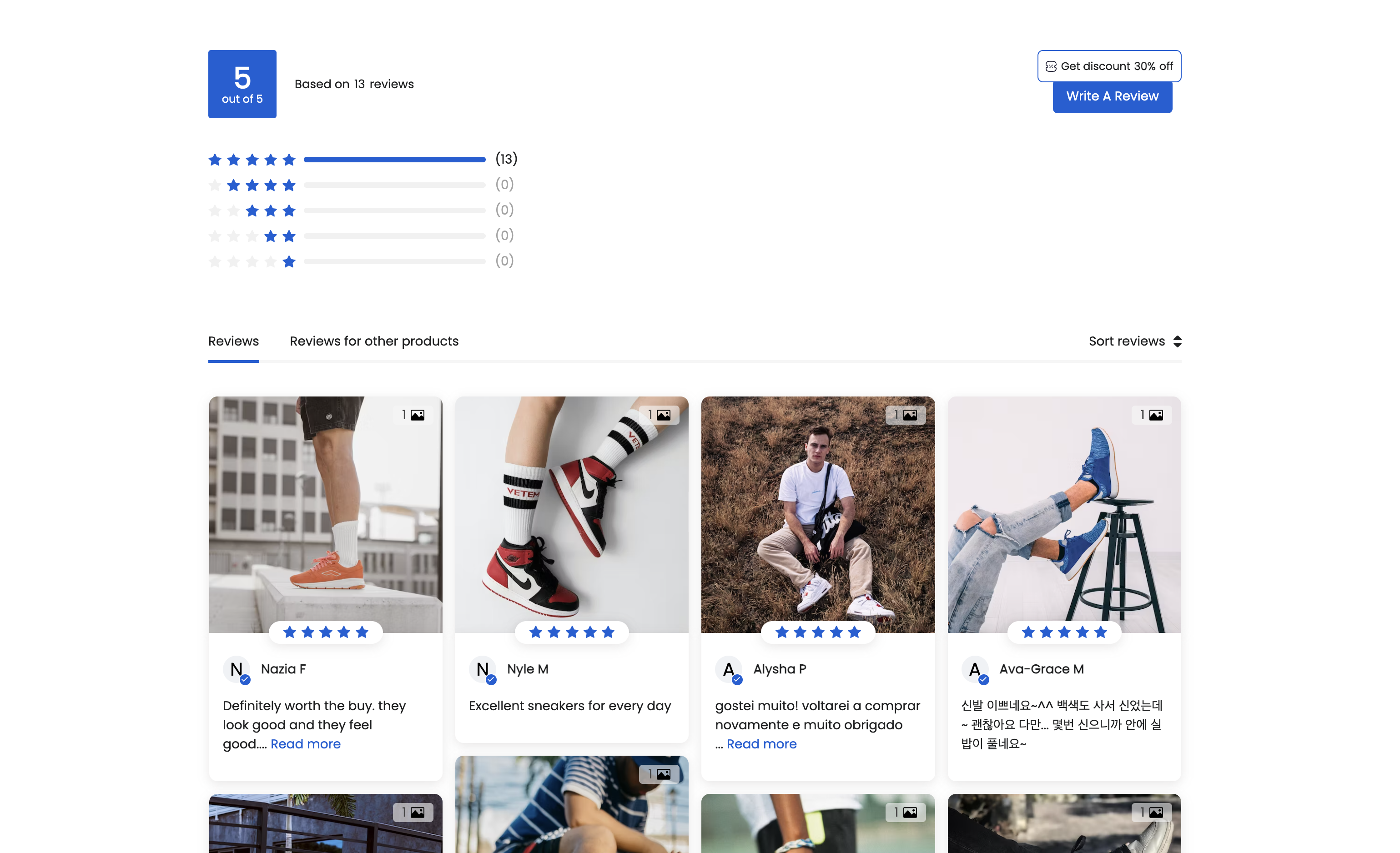Click the reviewer name Alysha P

780,669
